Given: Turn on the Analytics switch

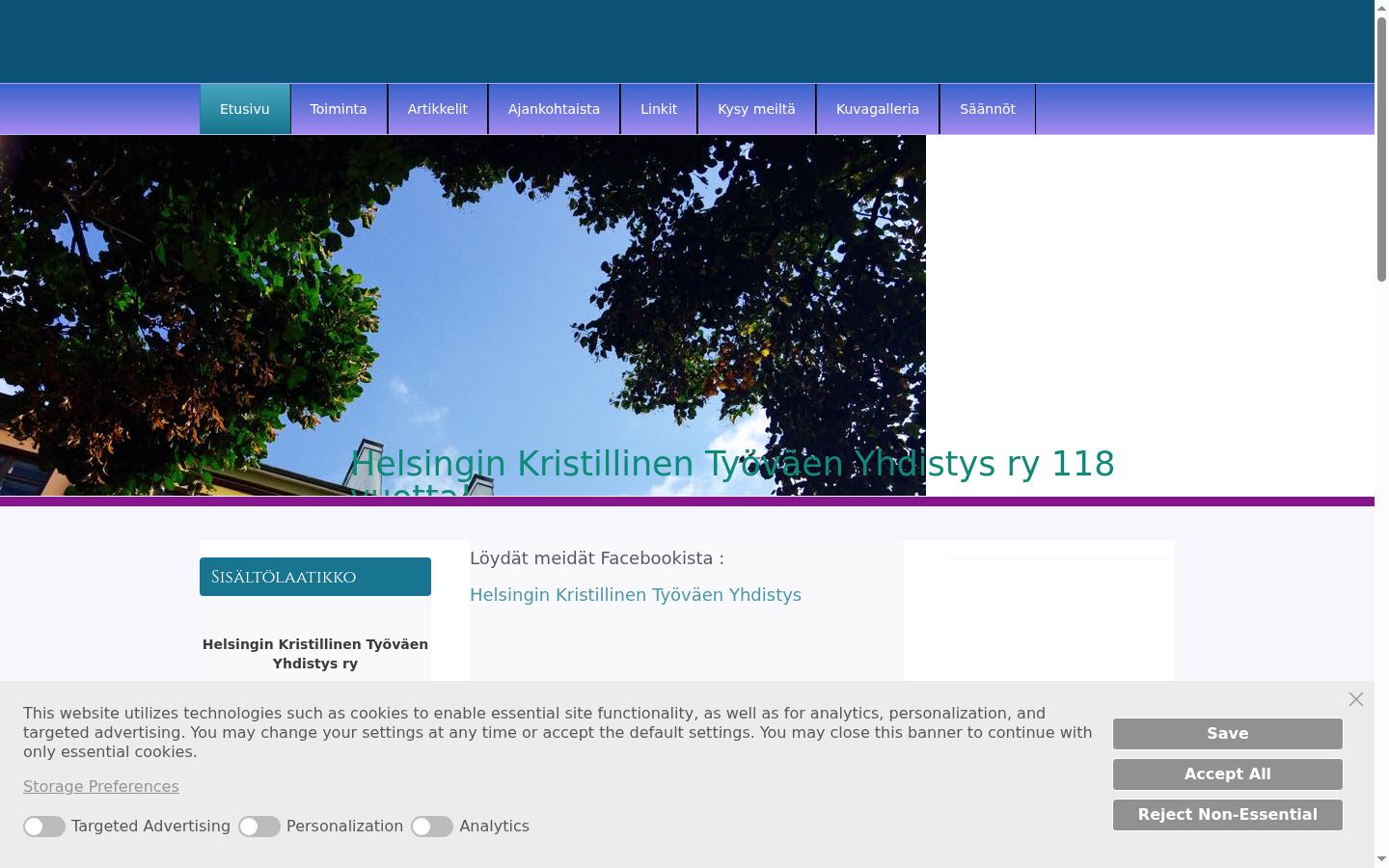Looking at the screenshot, I should point(432,827).
